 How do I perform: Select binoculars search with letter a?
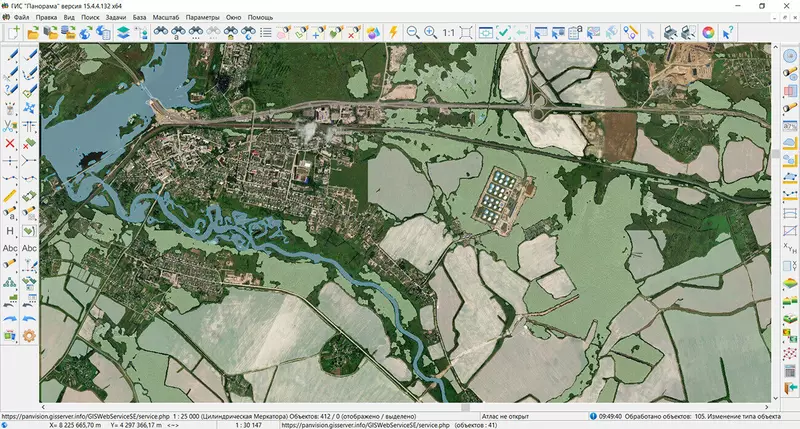[x=177, y=32]
